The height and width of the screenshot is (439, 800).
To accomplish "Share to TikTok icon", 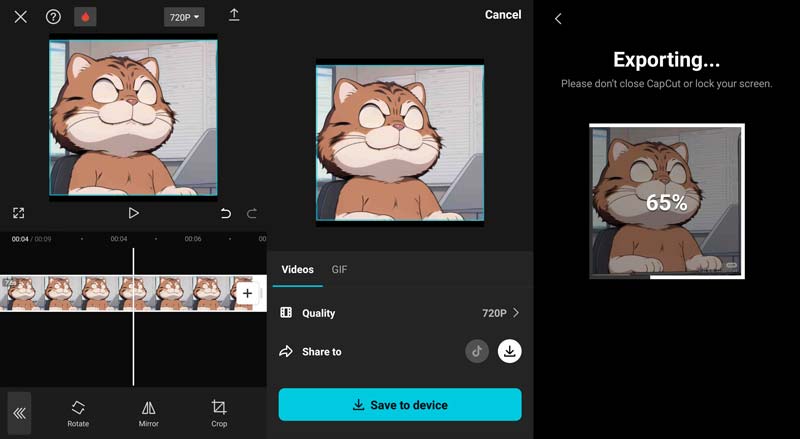I will click(477, 351).
